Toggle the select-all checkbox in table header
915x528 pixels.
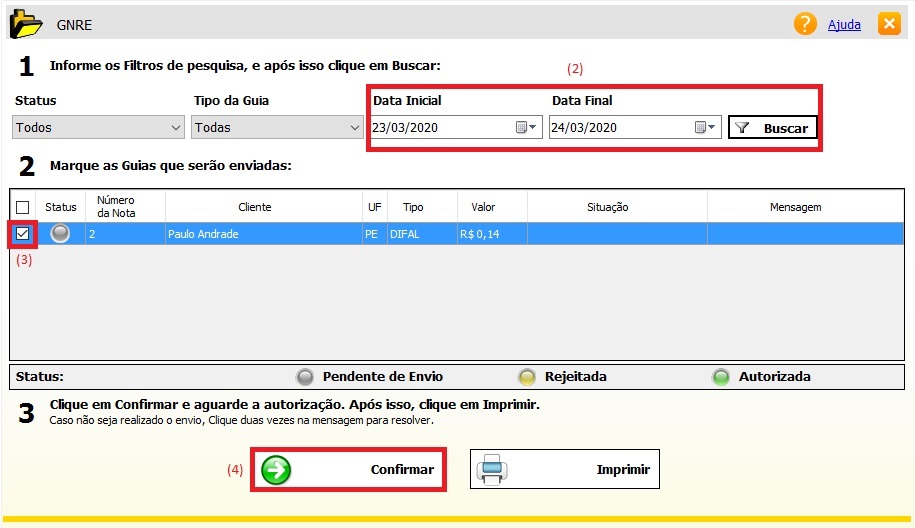[x=23, y=207]
